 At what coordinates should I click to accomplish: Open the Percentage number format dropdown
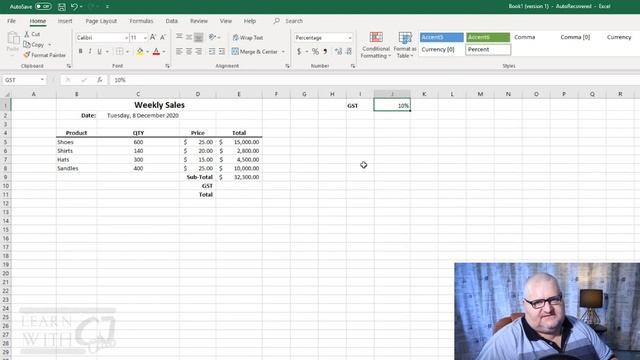pos(350,38)
